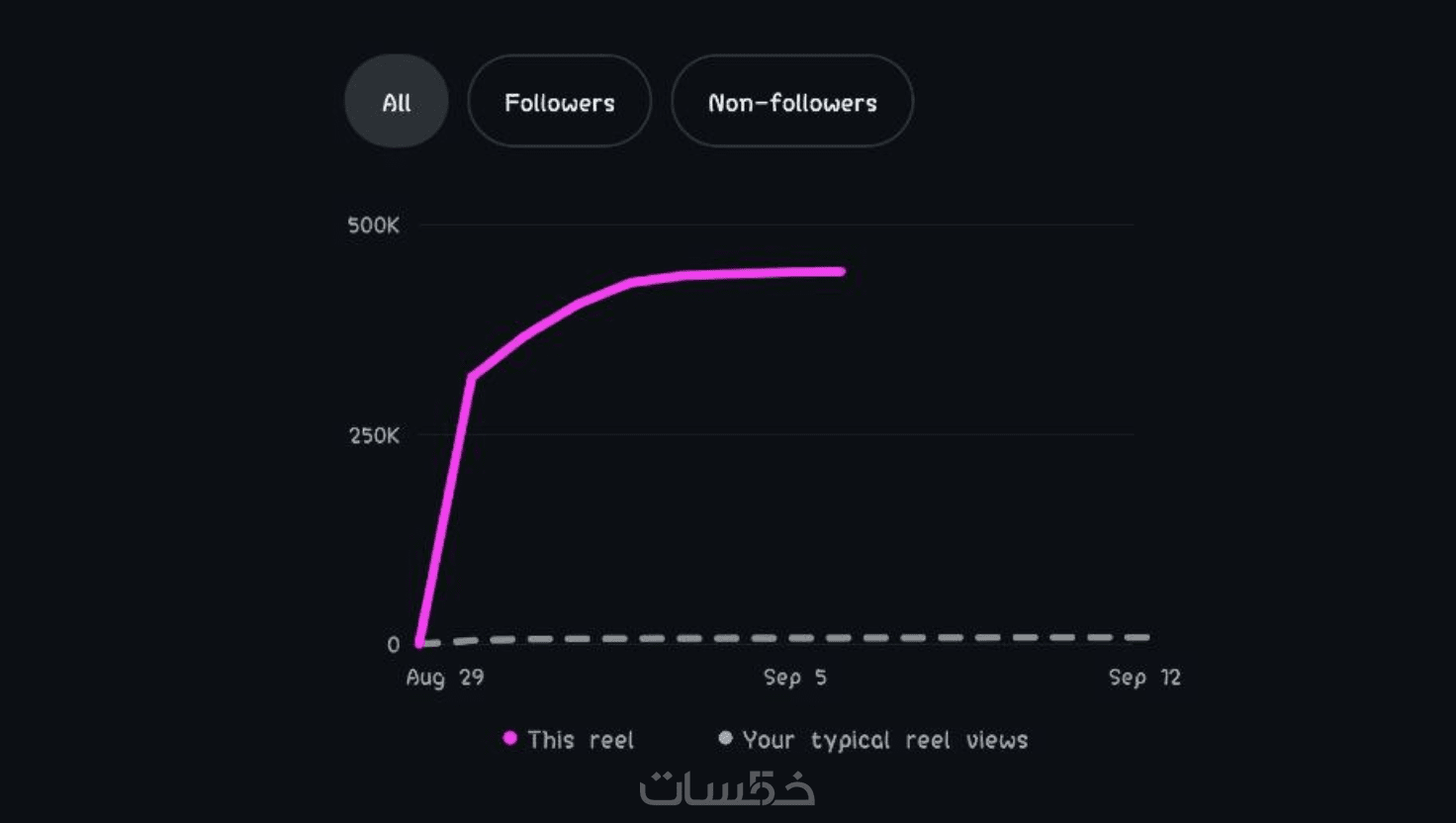1456x823 pixels.
Task: Click the pink This reel legend dot
Action: pyautogui.click(x=509, y=738)
